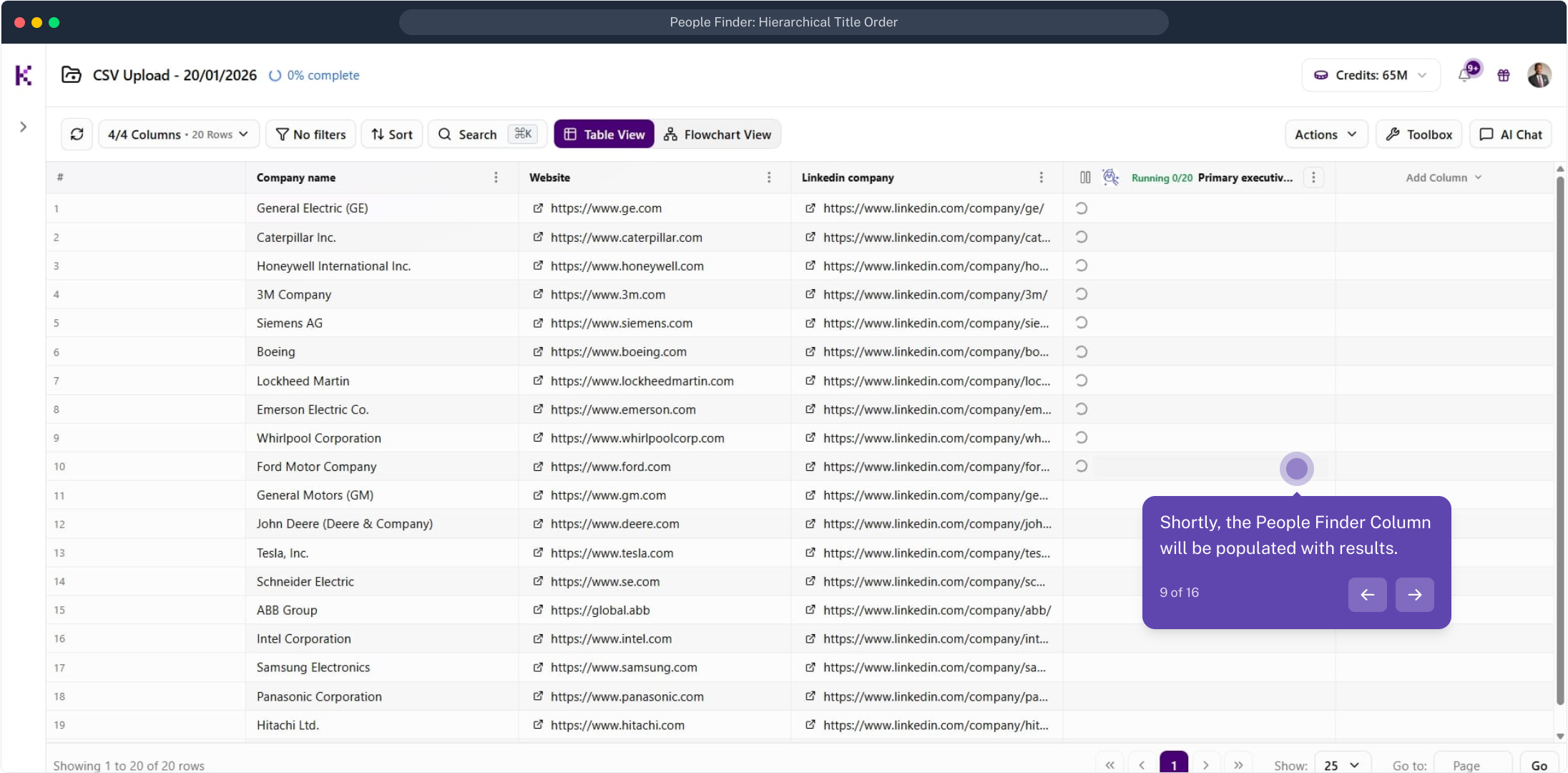Click the external link icon for boeing.com
This screenshot has width=1568, height=773.
pos(538,351)
